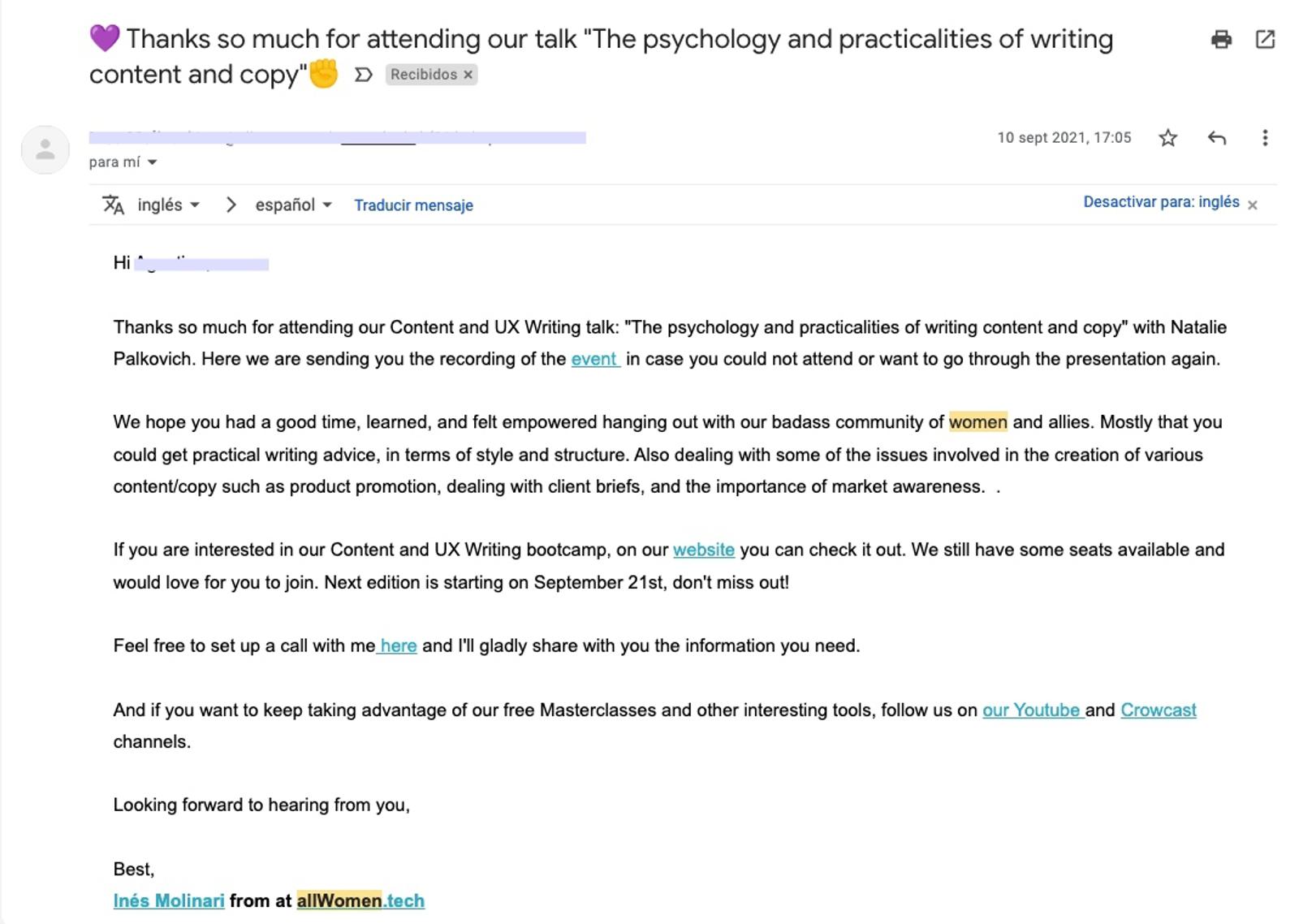Image resolution: width=1299 pixels, height=924 pixels.
Task: Open the inglés source language dropdown
Action: pyautogui.click(x=168, y=205)
